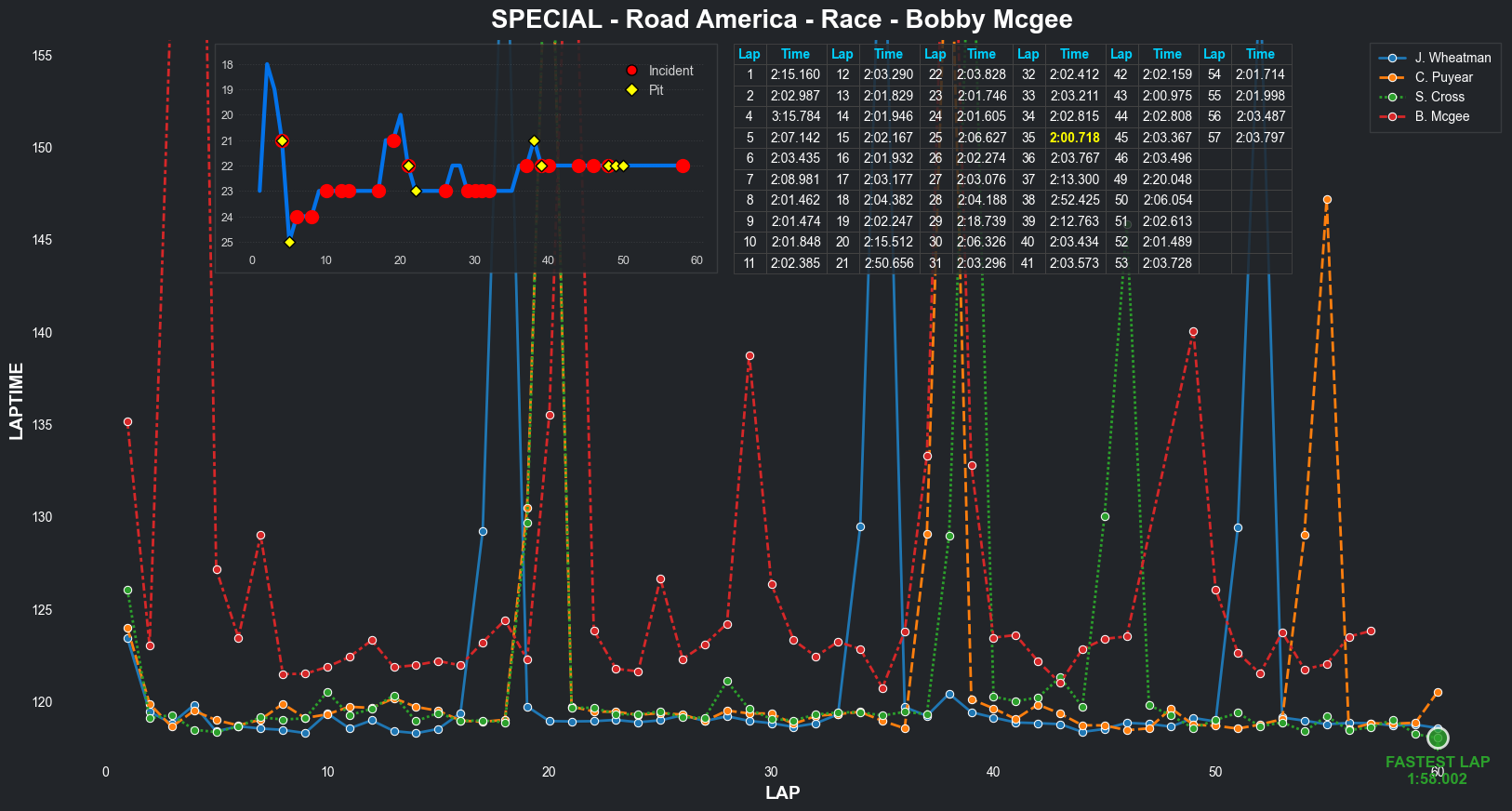Viewport: 1512px width, 811px height.
Task: Click the red Incident legend marker
Action: 631,71
